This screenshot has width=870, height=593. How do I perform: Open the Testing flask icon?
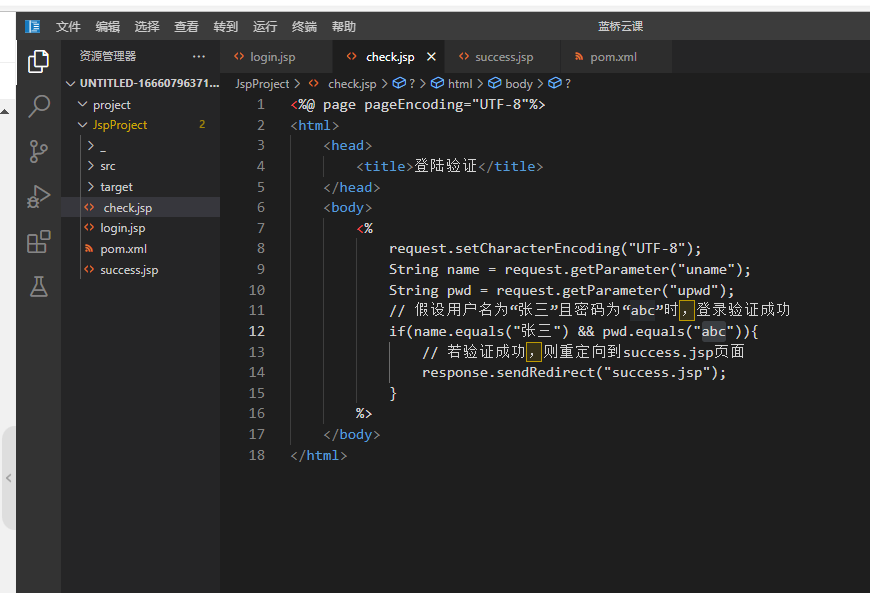39,287
